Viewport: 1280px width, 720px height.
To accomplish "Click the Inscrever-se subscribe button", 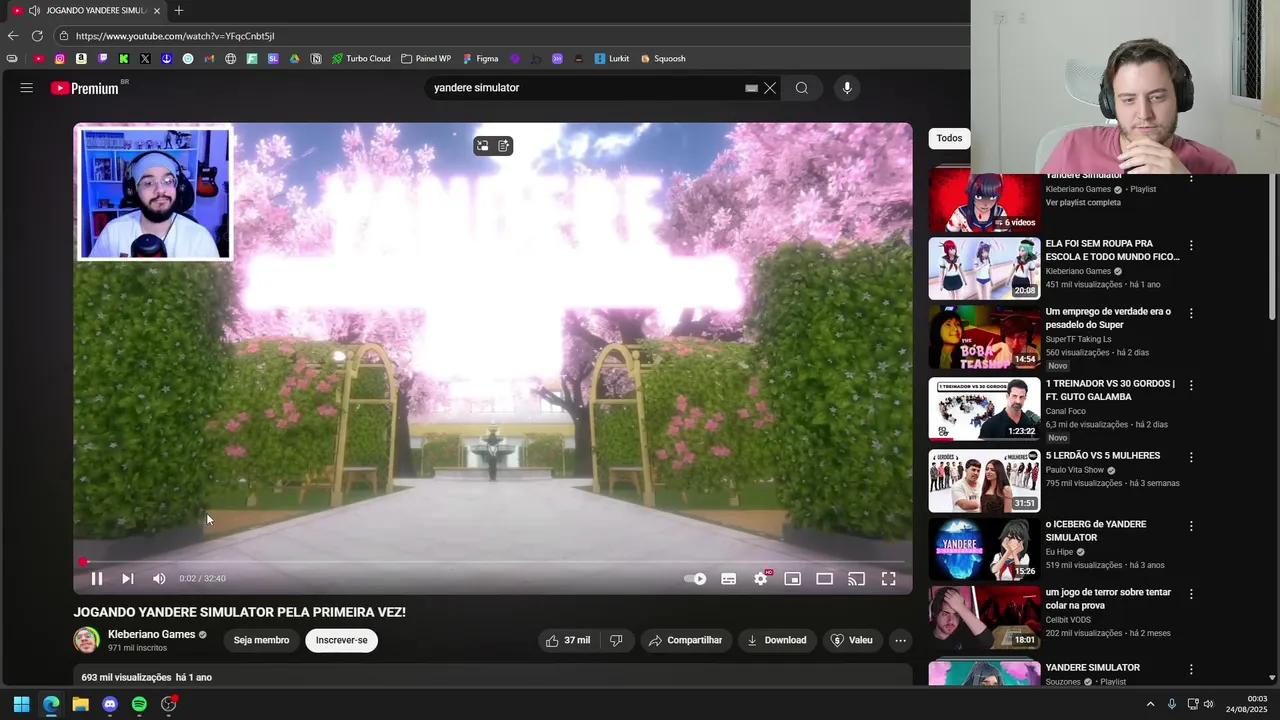I will (x=341, y=640).
